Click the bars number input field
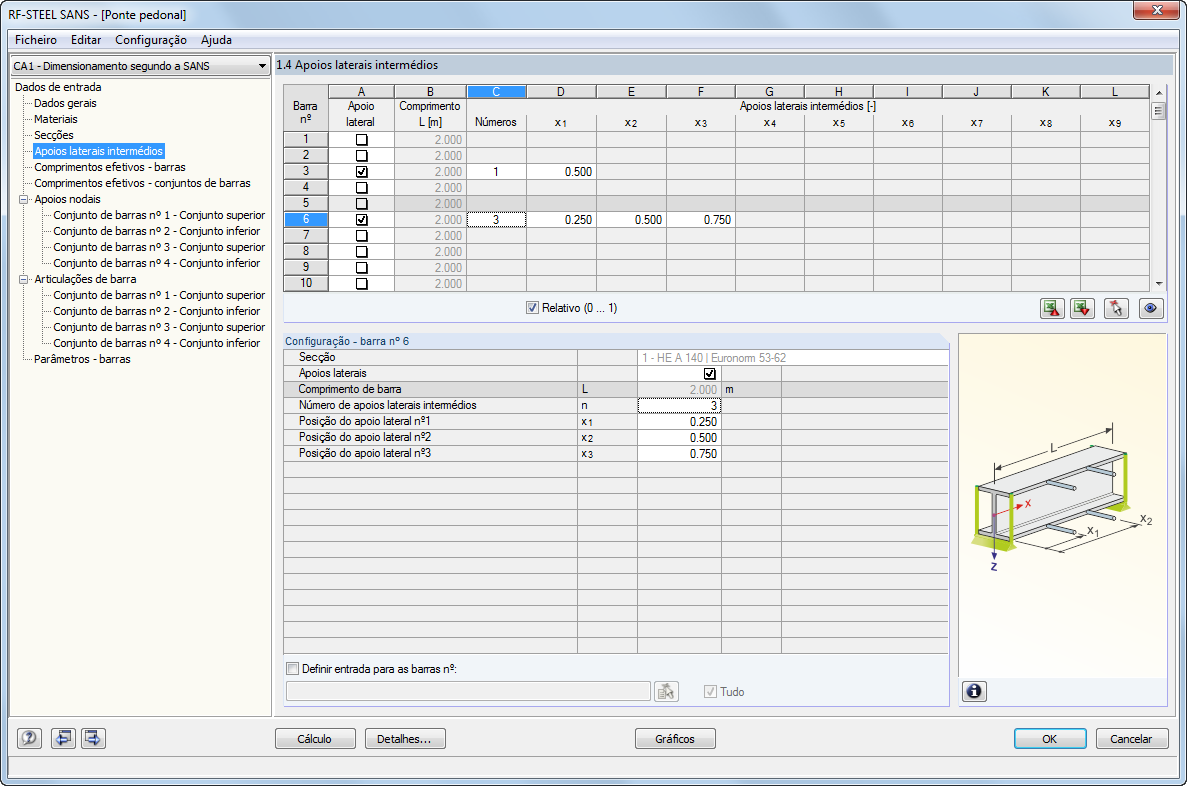 pos(468,691)
